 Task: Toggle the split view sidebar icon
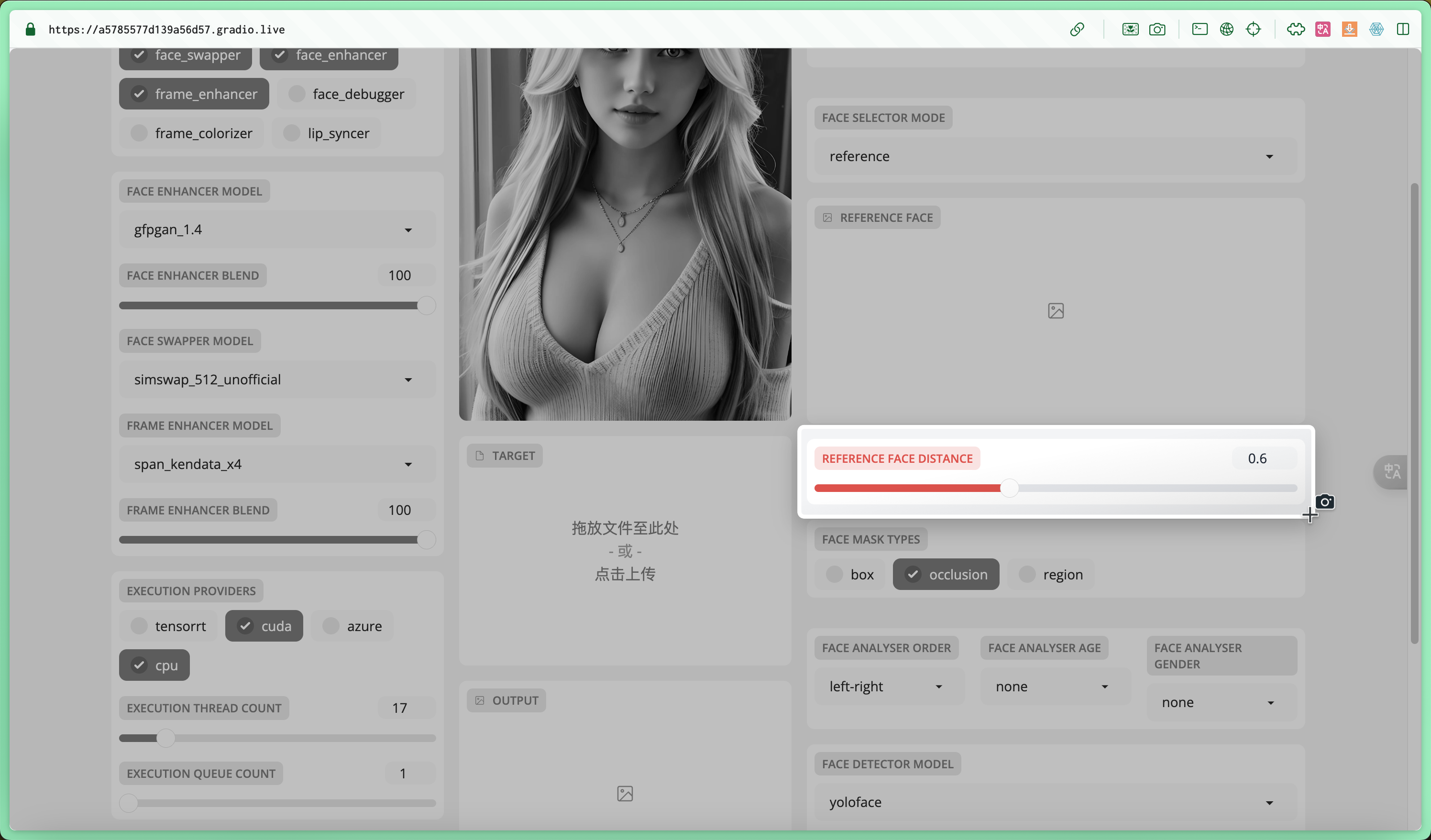(1403, 30)
